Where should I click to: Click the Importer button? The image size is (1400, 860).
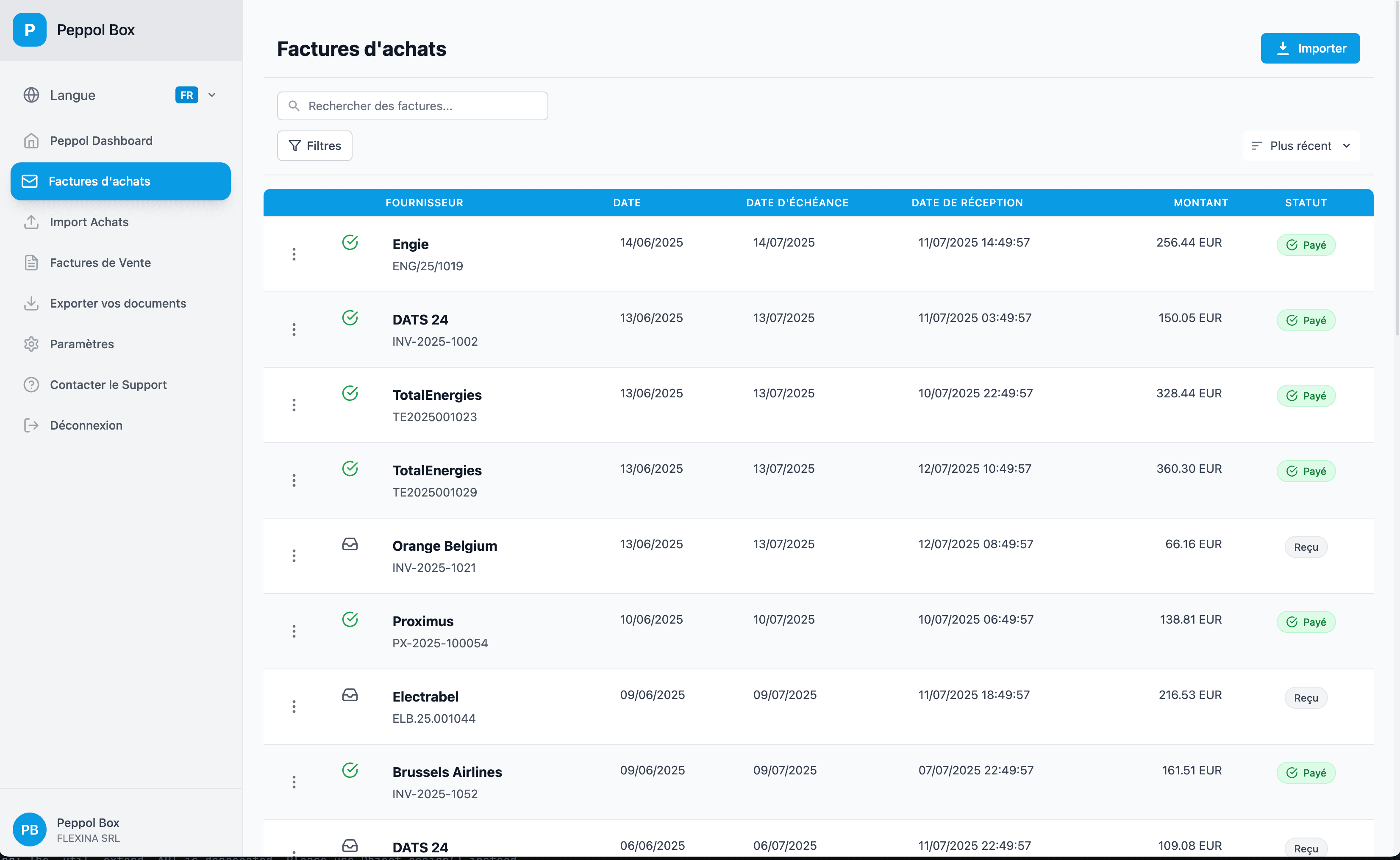click(1310, 48)
